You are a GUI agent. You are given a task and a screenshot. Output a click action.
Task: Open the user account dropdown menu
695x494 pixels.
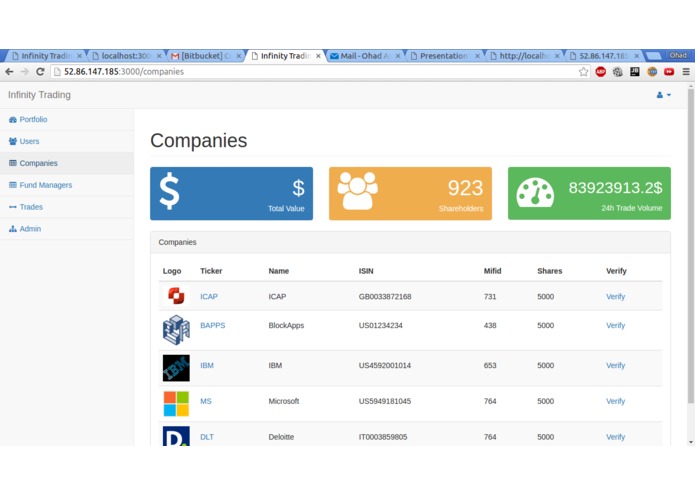click(664, 95)
